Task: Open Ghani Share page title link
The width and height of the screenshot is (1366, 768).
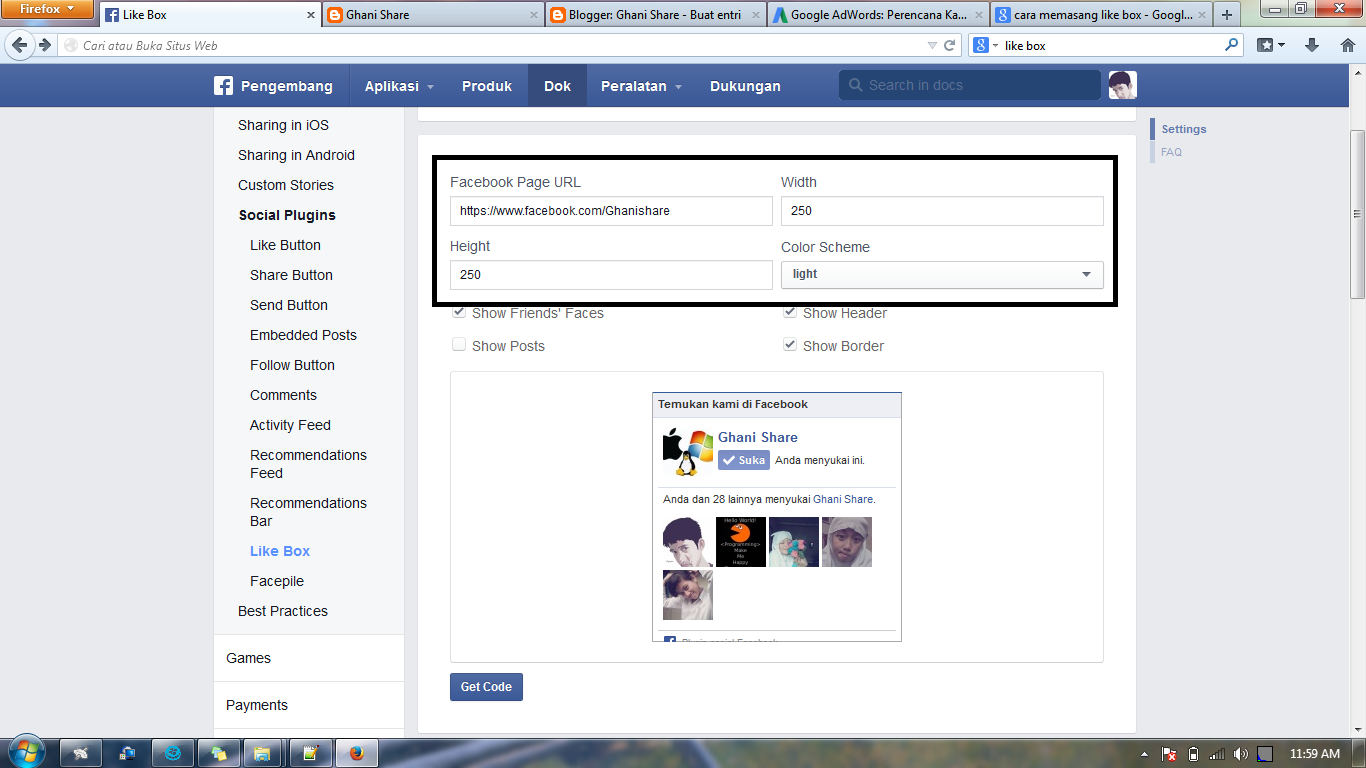Action: (x=758, y=437)
